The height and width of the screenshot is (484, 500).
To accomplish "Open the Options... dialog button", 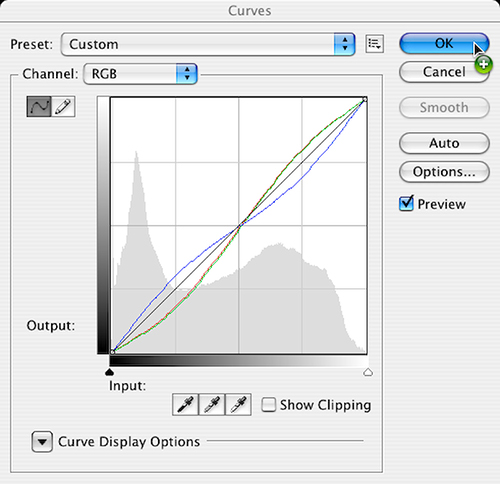I will 444,172.
